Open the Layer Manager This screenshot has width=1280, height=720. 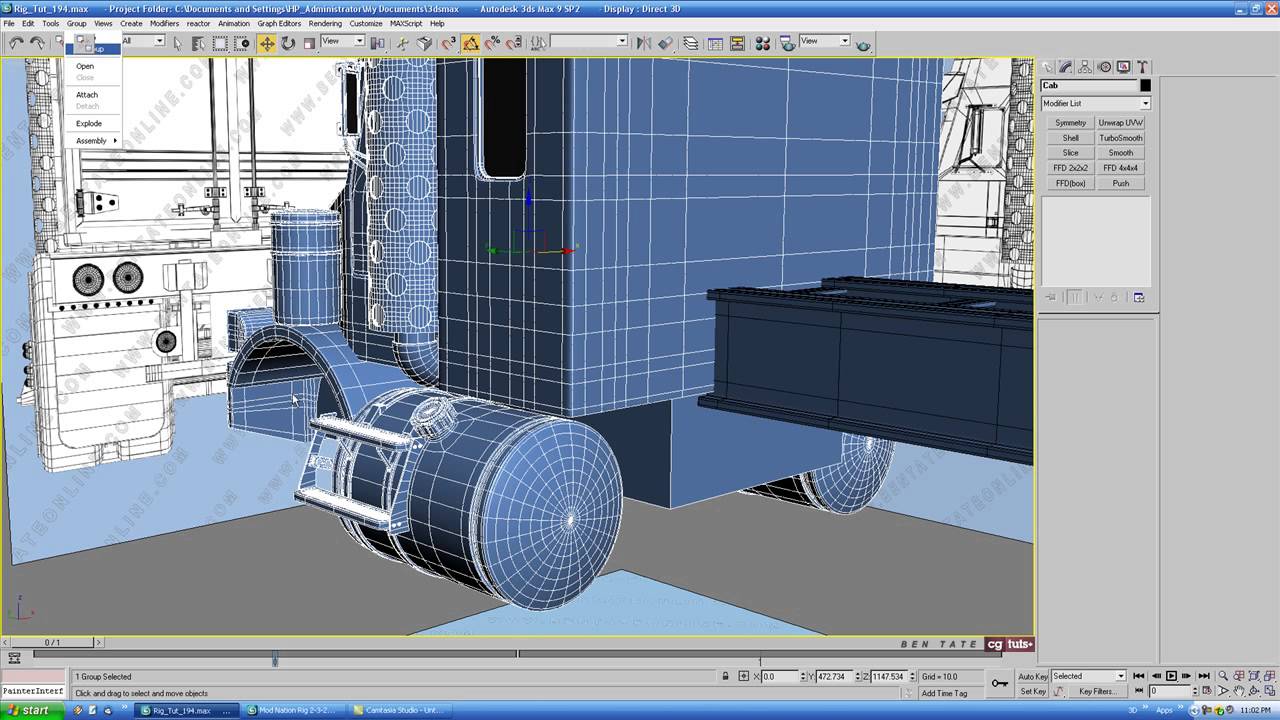click(691, 43)
